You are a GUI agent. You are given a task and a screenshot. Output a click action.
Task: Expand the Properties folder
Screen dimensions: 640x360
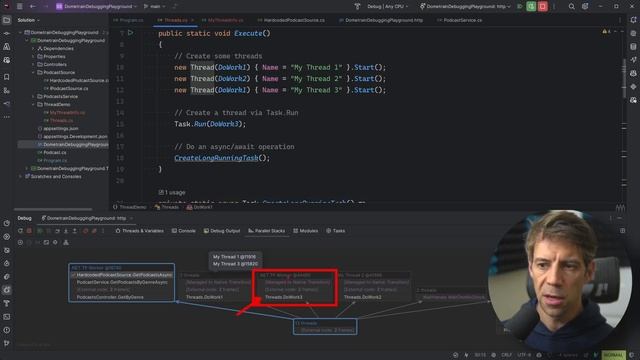[x=33, y=56]
